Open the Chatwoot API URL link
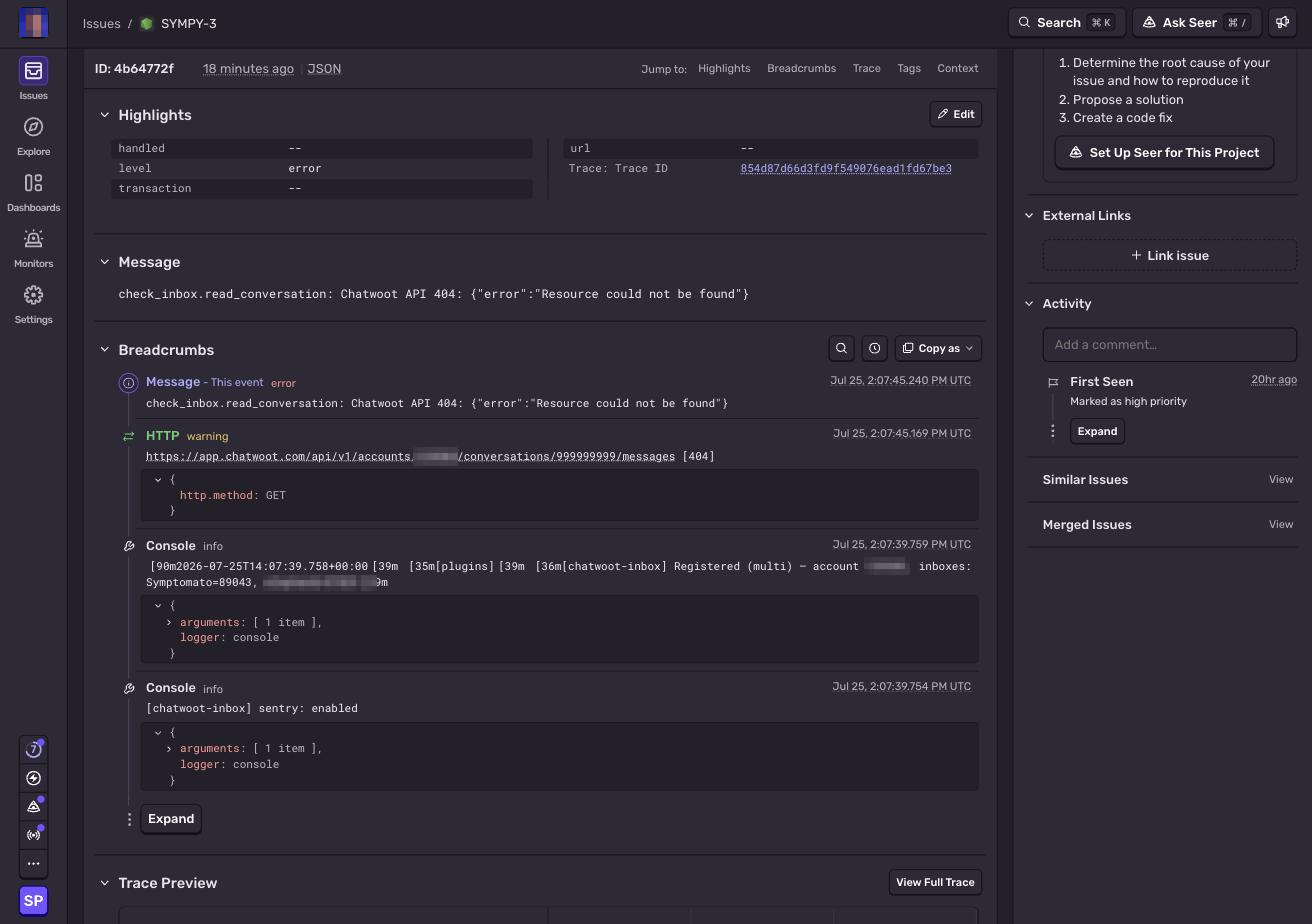The width and height of the screenshot is (1312, 924). coord(410,456)
